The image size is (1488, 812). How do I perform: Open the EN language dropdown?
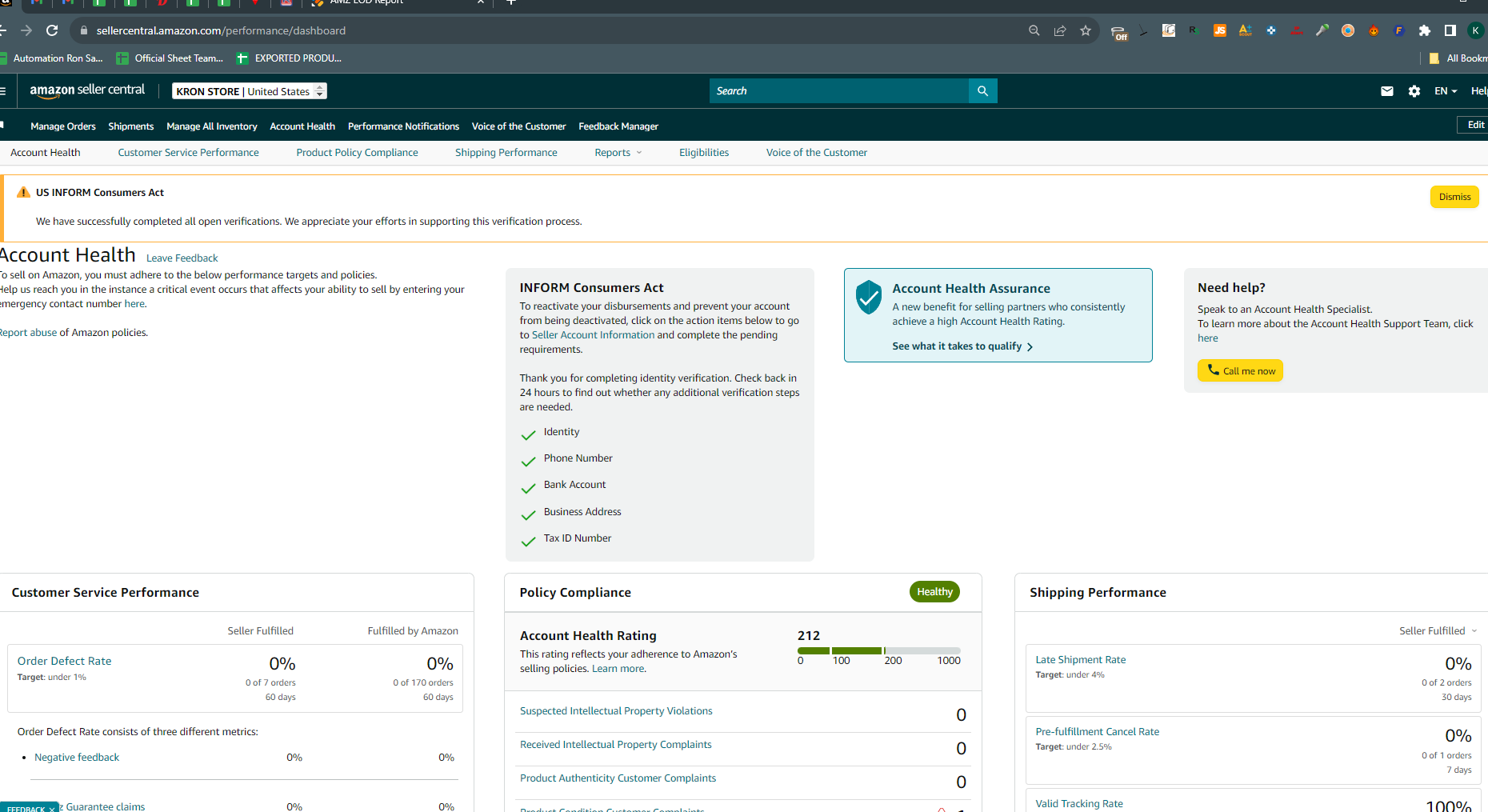(1446, 91)
